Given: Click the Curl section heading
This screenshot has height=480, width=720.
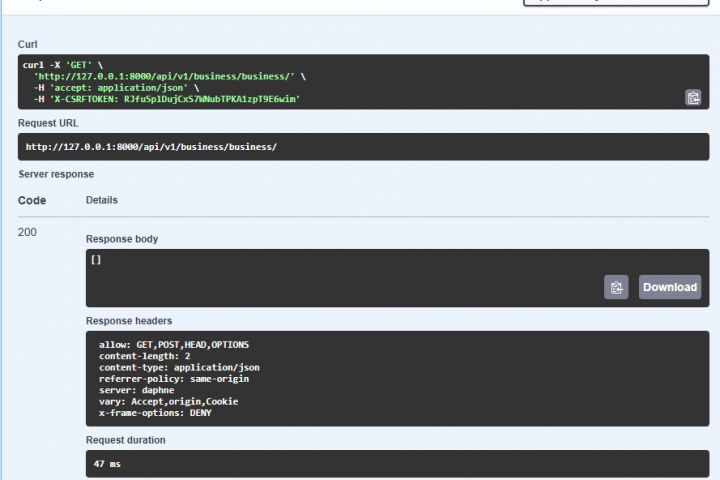Looking at the screenshot, I should coord(28,45).
